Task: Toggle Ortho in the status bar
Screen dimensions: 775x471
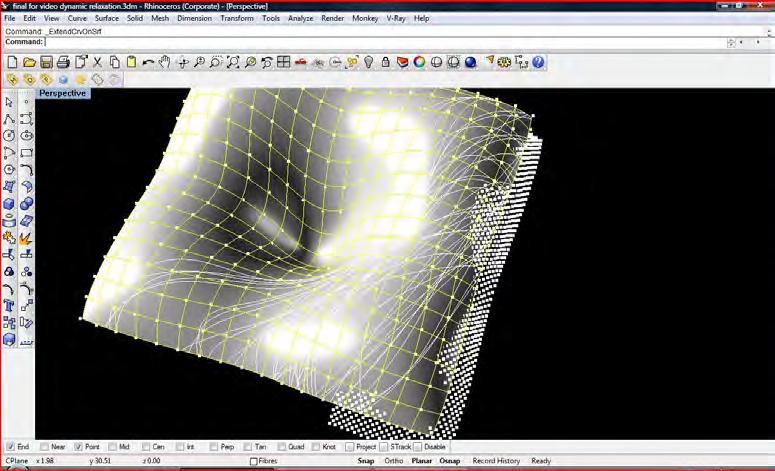Action: click(x=394, y=461)
